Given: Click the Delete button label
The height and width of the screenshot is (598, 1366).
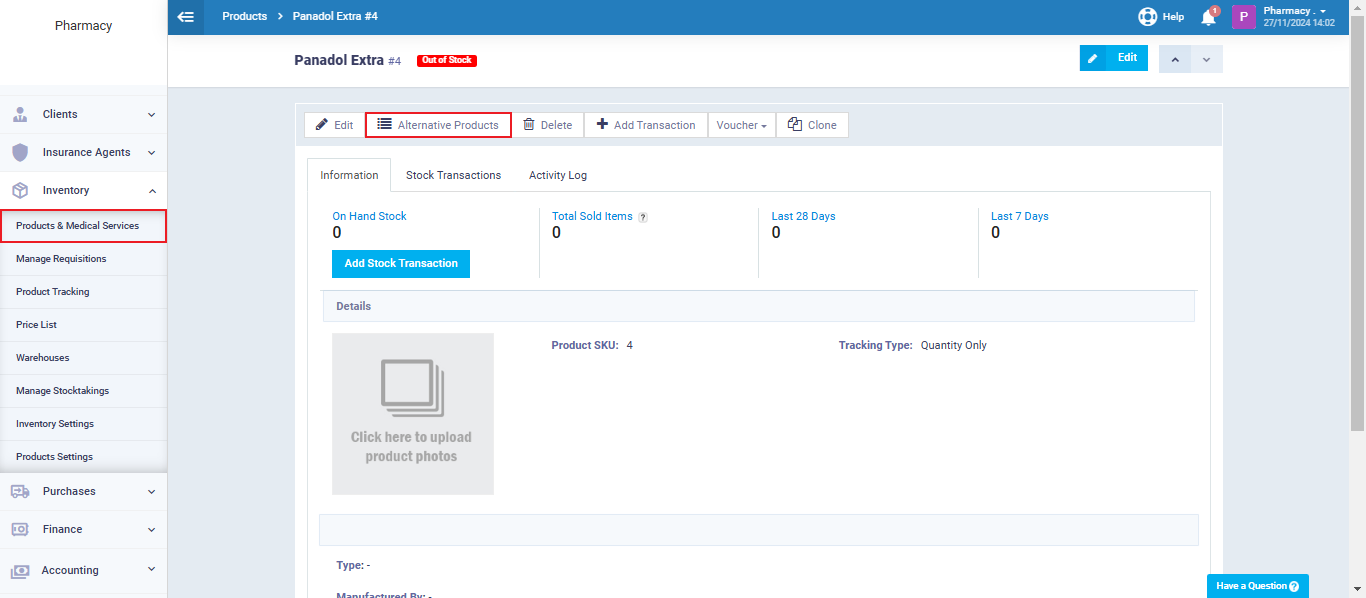Looking at the screenshot, I should [556, 125].
